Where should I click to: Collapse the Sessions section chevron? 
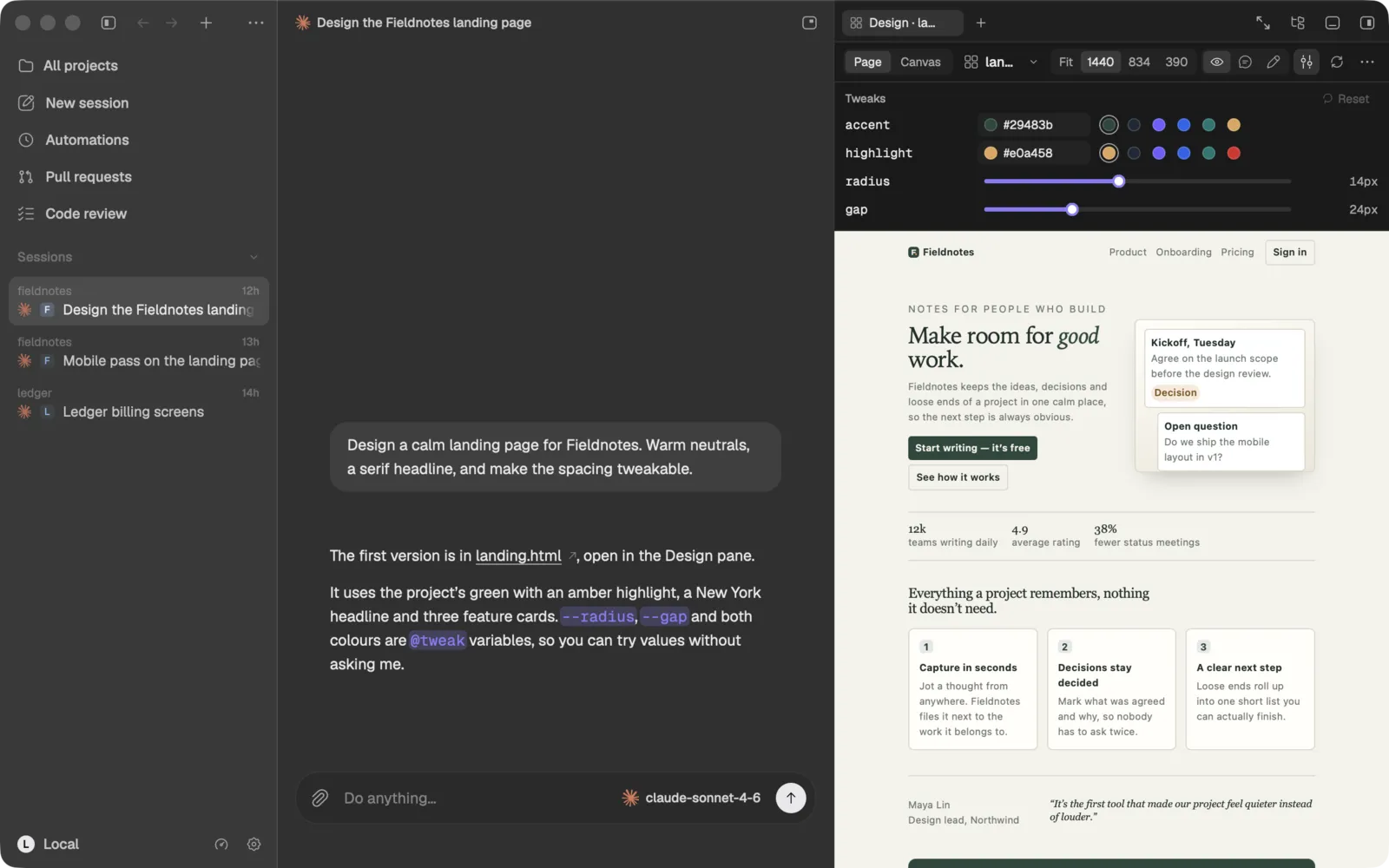[253, 257]
